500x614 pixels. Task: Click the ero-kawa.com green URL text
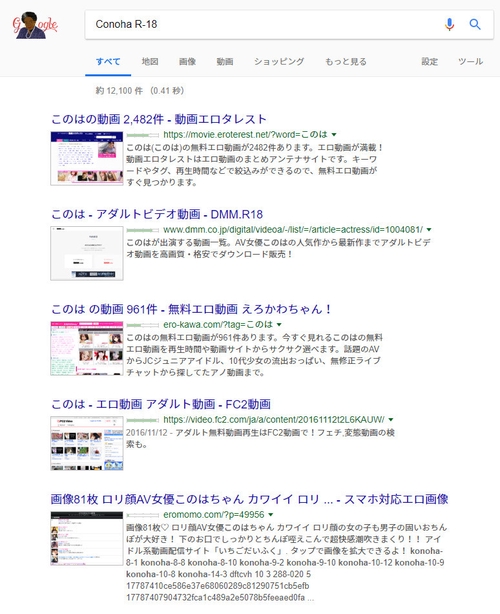point(218,325)
